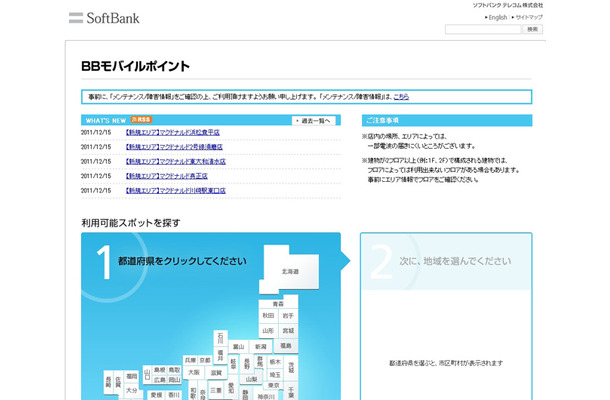Image resolution: width=610 pixels, height=400 pixels.
Task: Choose 京都 on the map
Action: coord(205,360)
